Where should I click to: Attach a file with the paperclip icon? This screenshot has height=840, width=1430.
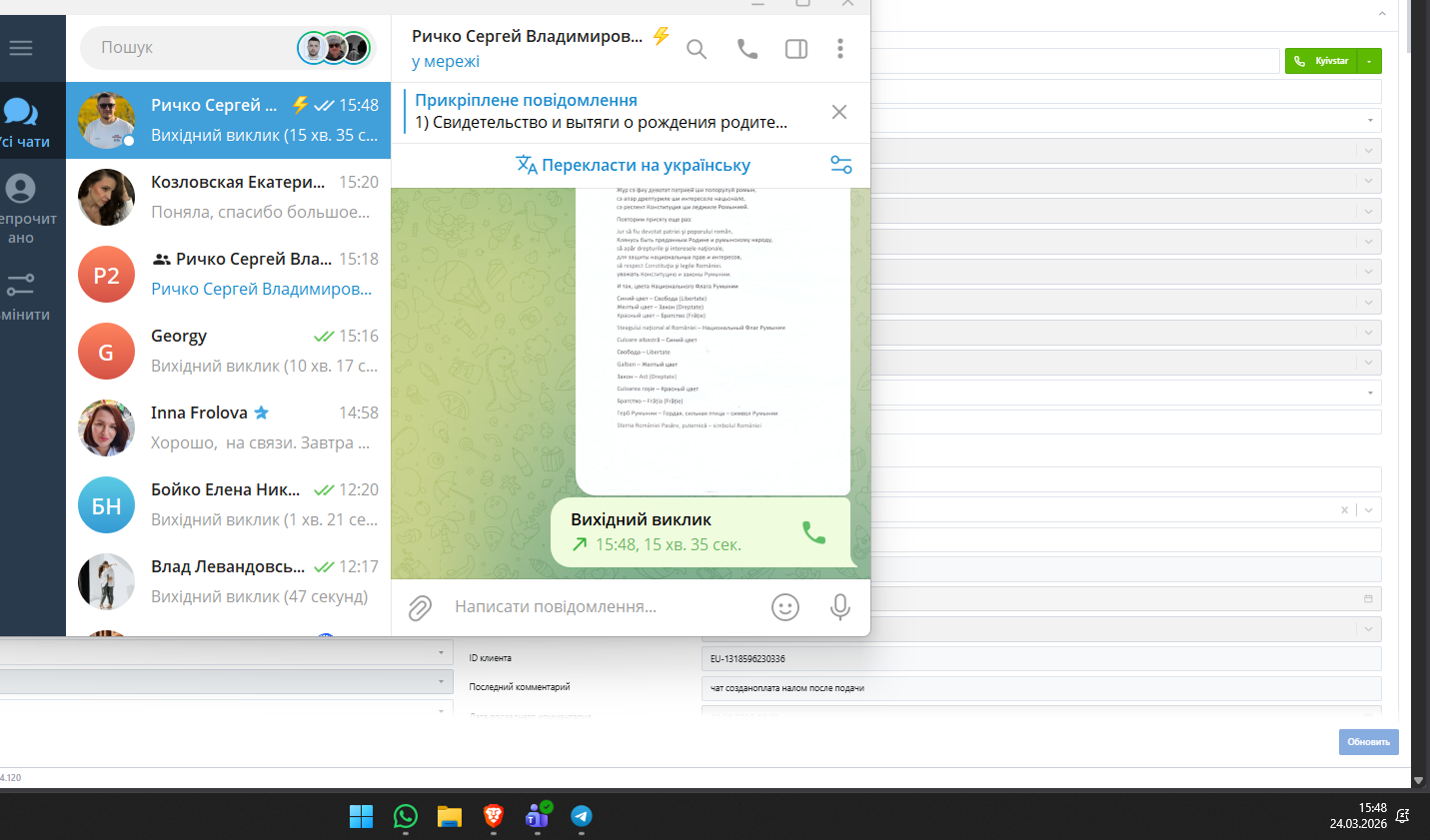coord(420,607)
